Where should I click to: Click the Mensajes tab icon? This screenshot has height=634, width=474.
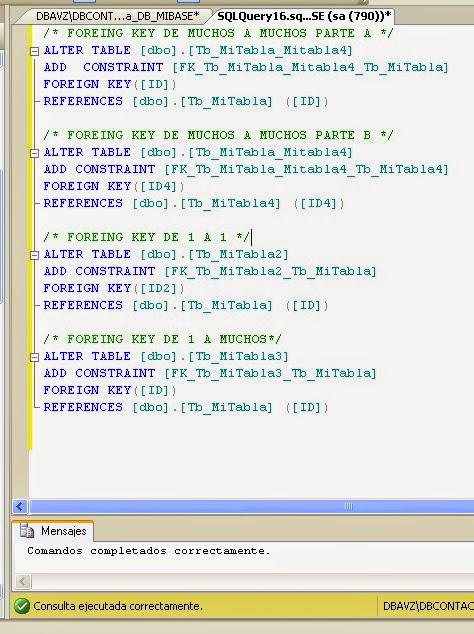click(x=27, y=530)
